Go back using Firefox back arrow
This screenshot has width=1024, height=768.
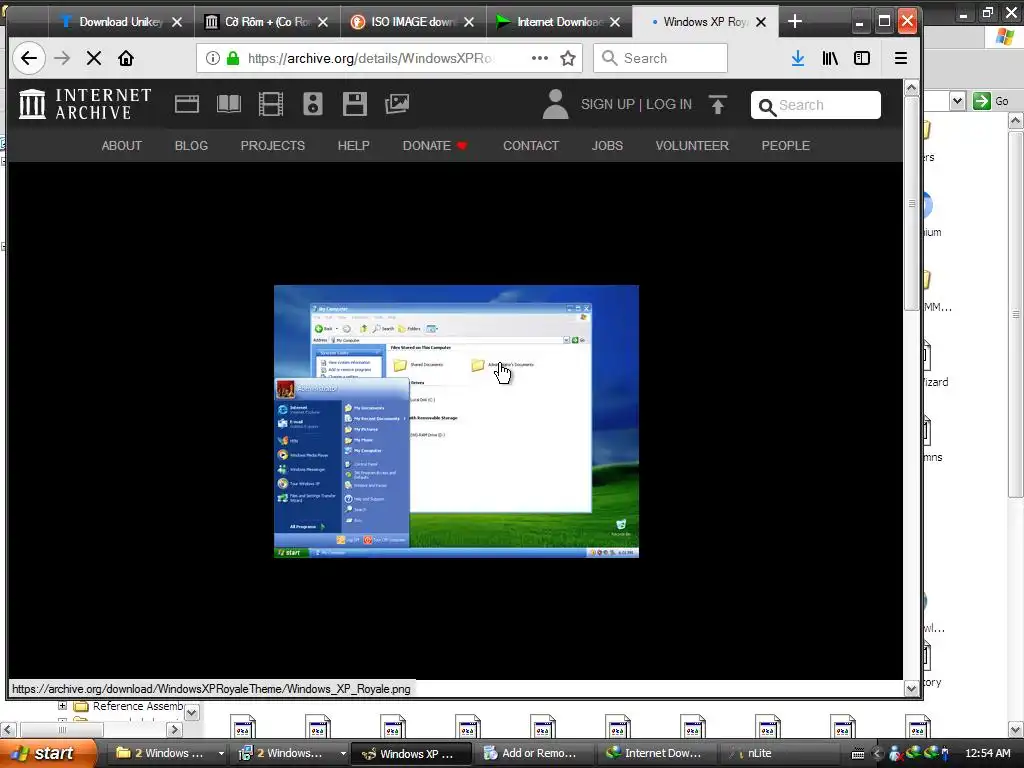pos(29,58)
